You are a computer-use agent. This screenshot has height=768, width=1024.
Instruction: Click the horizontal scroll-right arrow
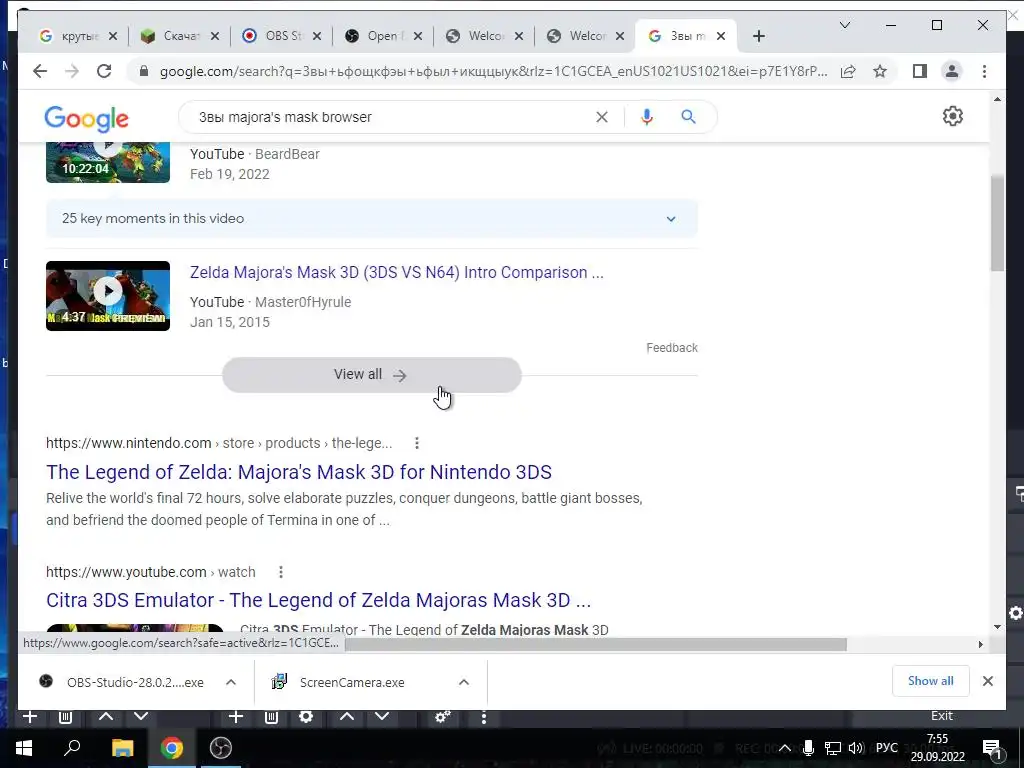[x=980, y=645]
